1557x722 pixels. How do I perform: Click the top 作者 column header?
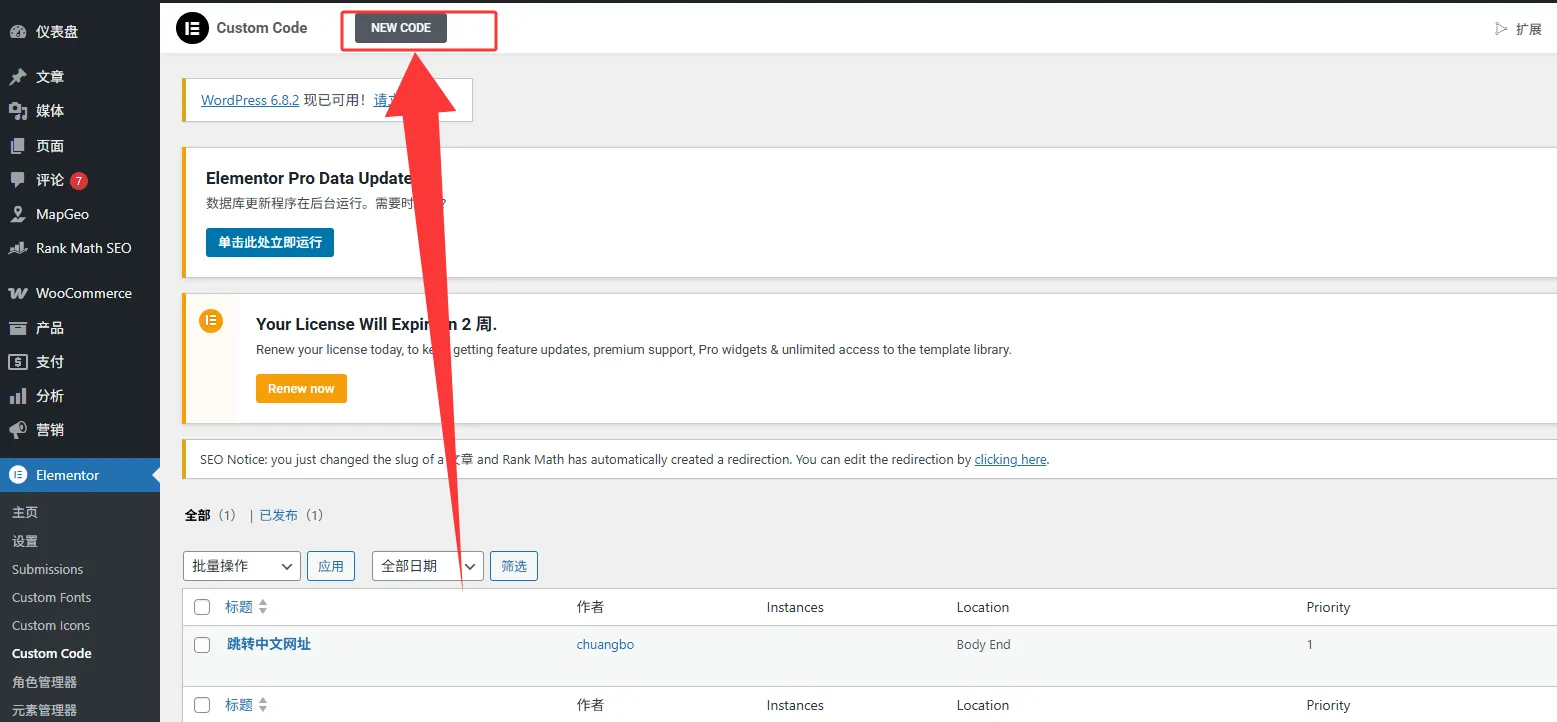[x=591, y=607]
